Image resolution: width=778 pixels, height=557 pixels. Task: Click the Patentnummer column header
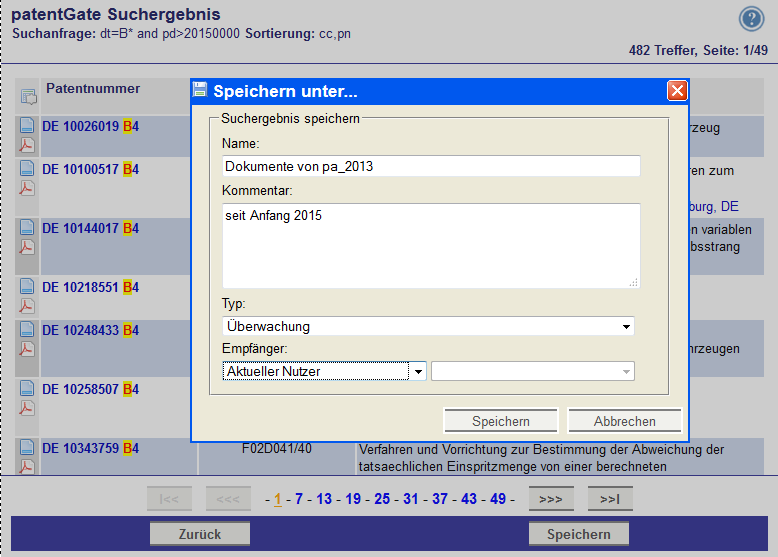pyautogui.click(x=93, y=89)
